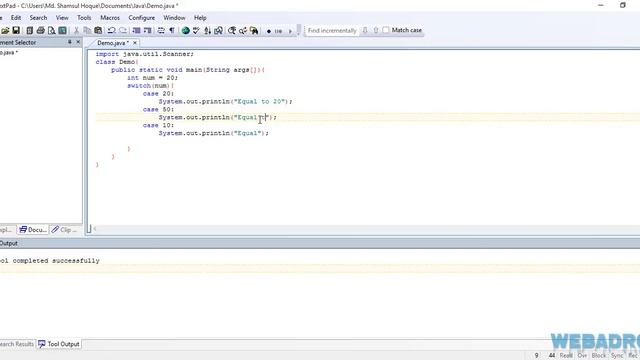This screenshot has height=360, width=640.
Task: Click the Replace icon in toolbar
Action: (x=243, y=31)
